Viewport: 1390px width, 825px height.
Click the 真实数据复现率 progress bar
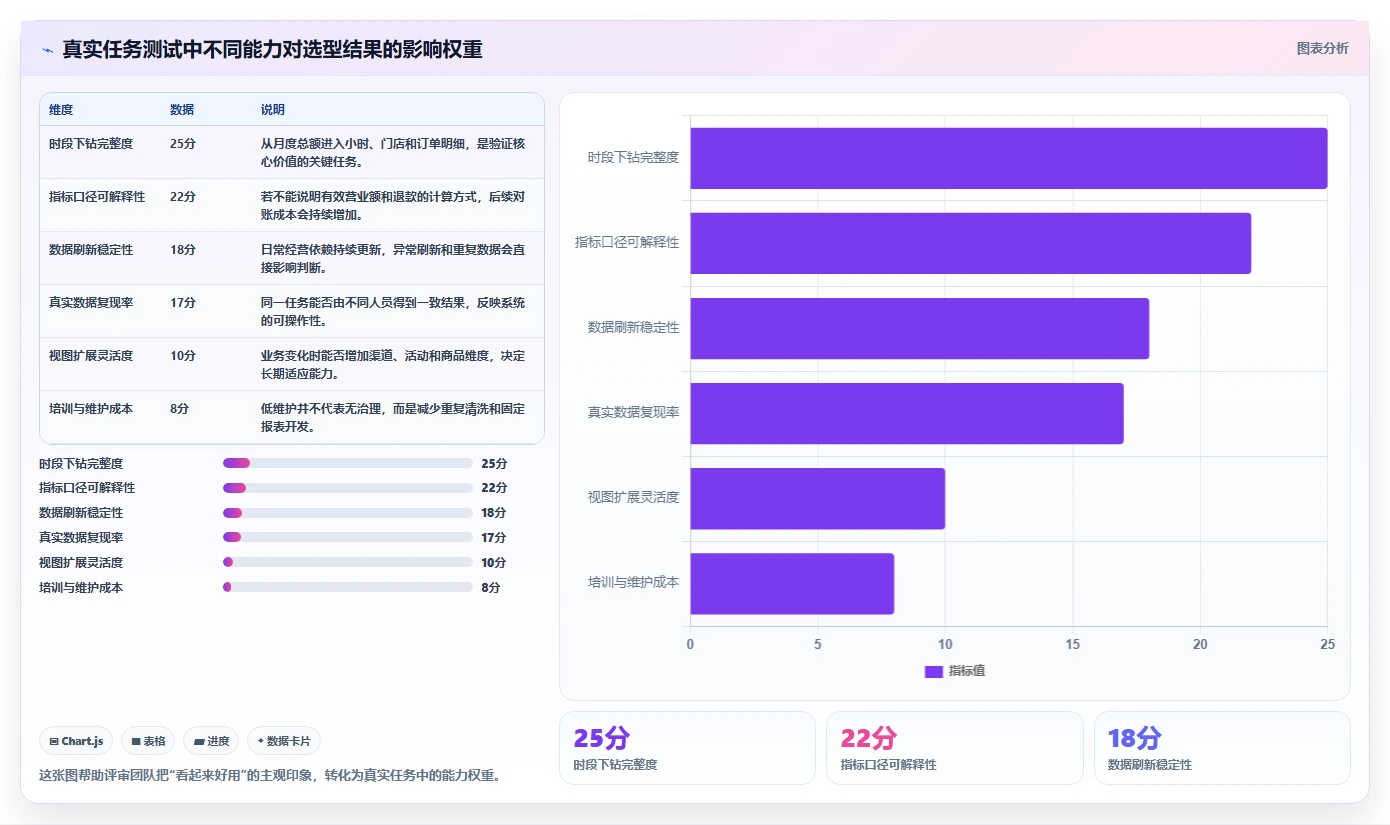[347, 538]
